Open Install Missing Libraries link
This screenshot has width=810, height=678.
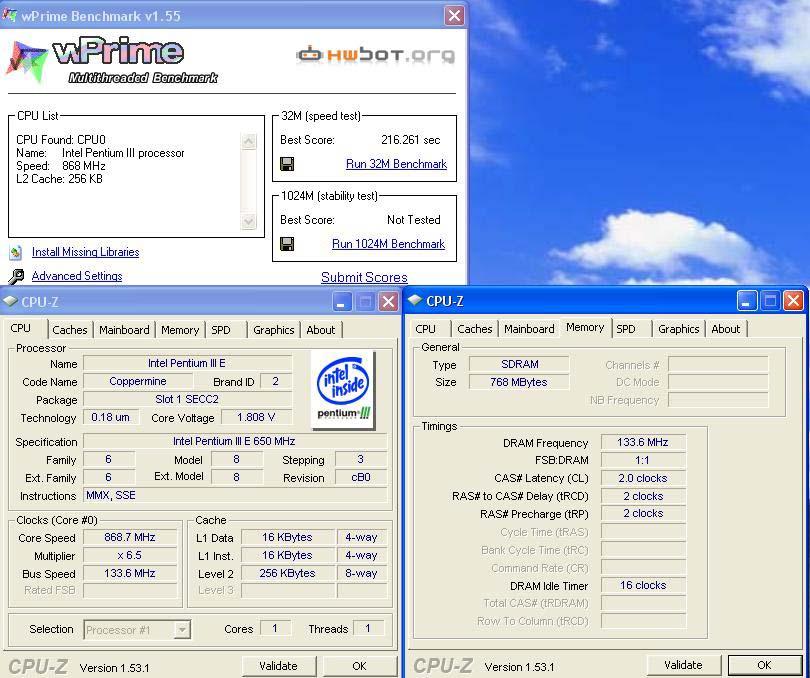85,252
